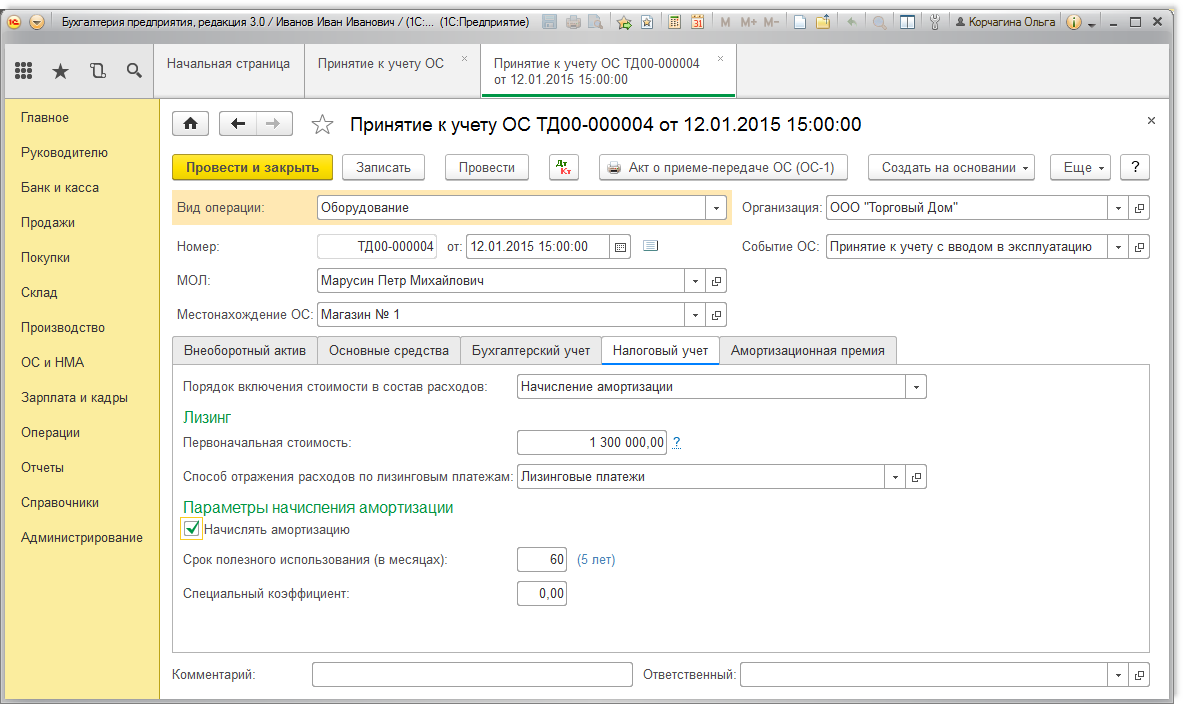Click the search magnifier icon
1183x704 pixels.
(134, 70)
